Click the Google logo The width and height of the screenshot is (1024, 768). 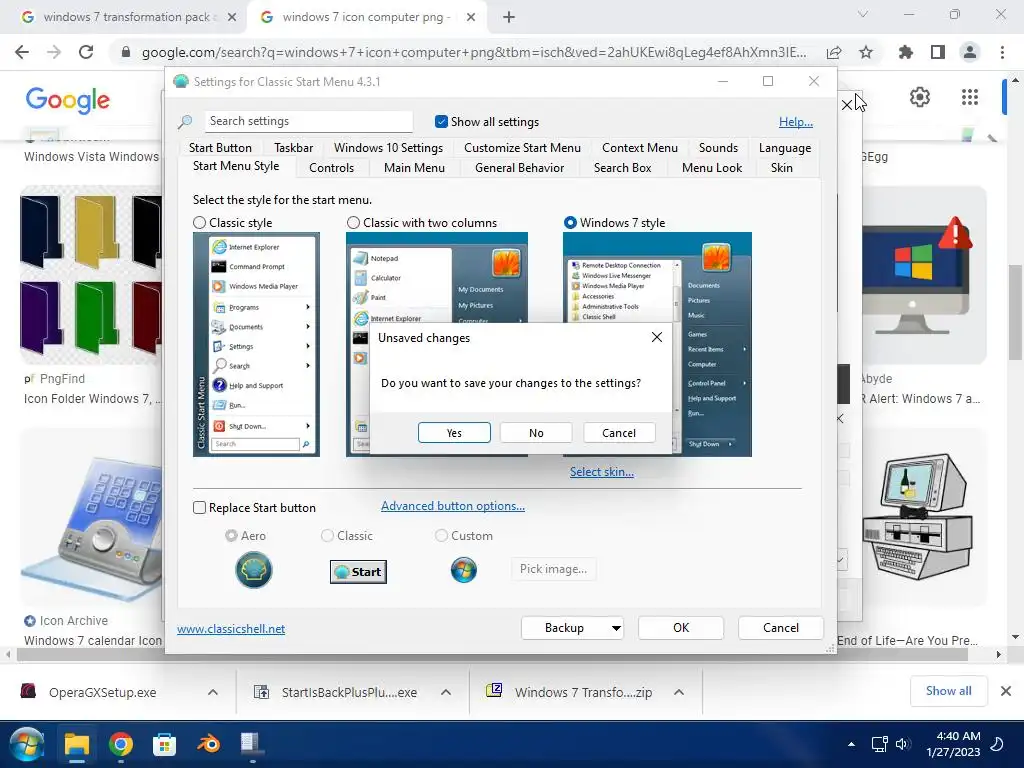[67, 100]
